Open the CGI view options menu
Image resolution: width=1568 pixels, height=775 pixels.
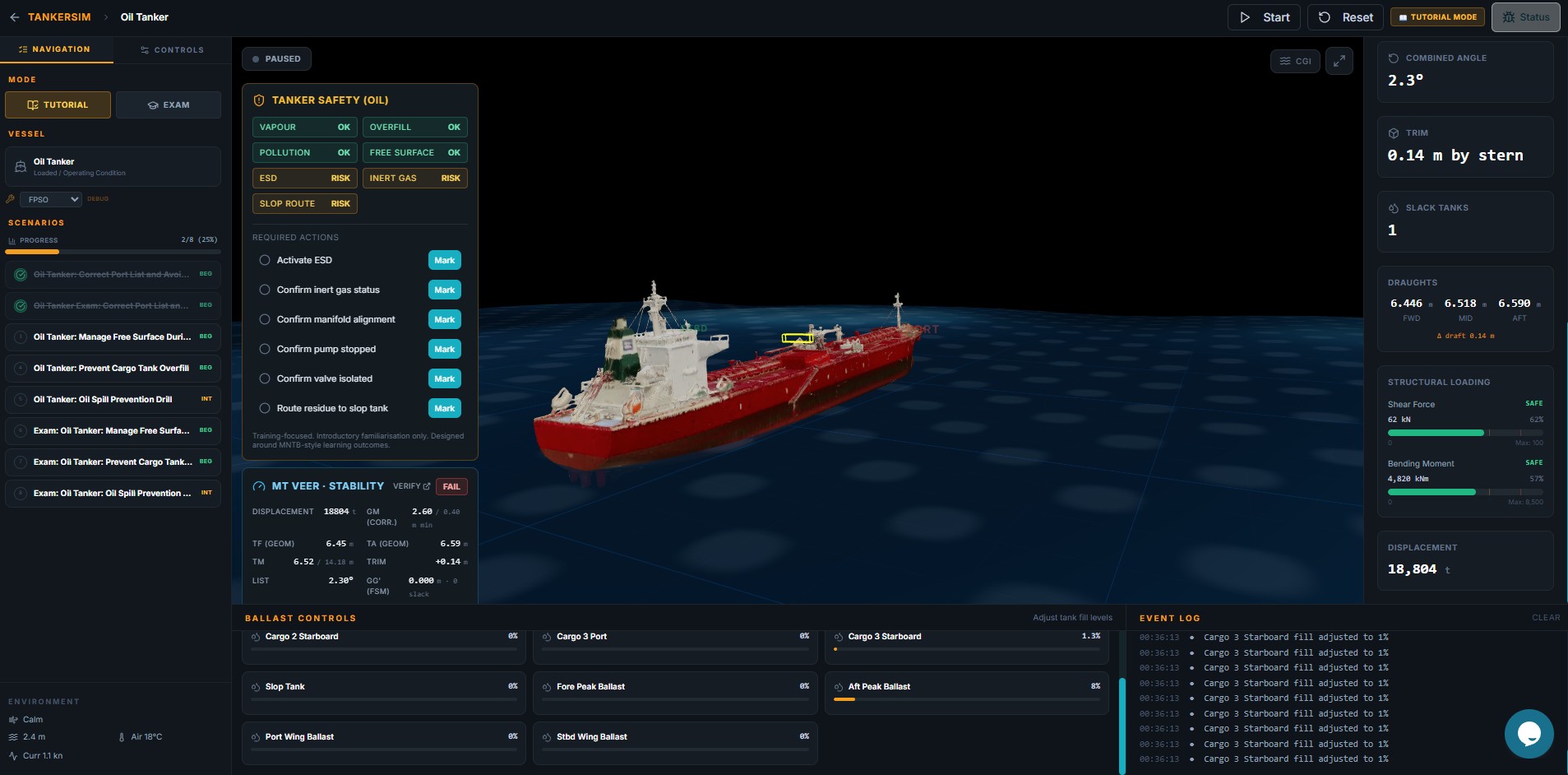[x=1295, y=61]
